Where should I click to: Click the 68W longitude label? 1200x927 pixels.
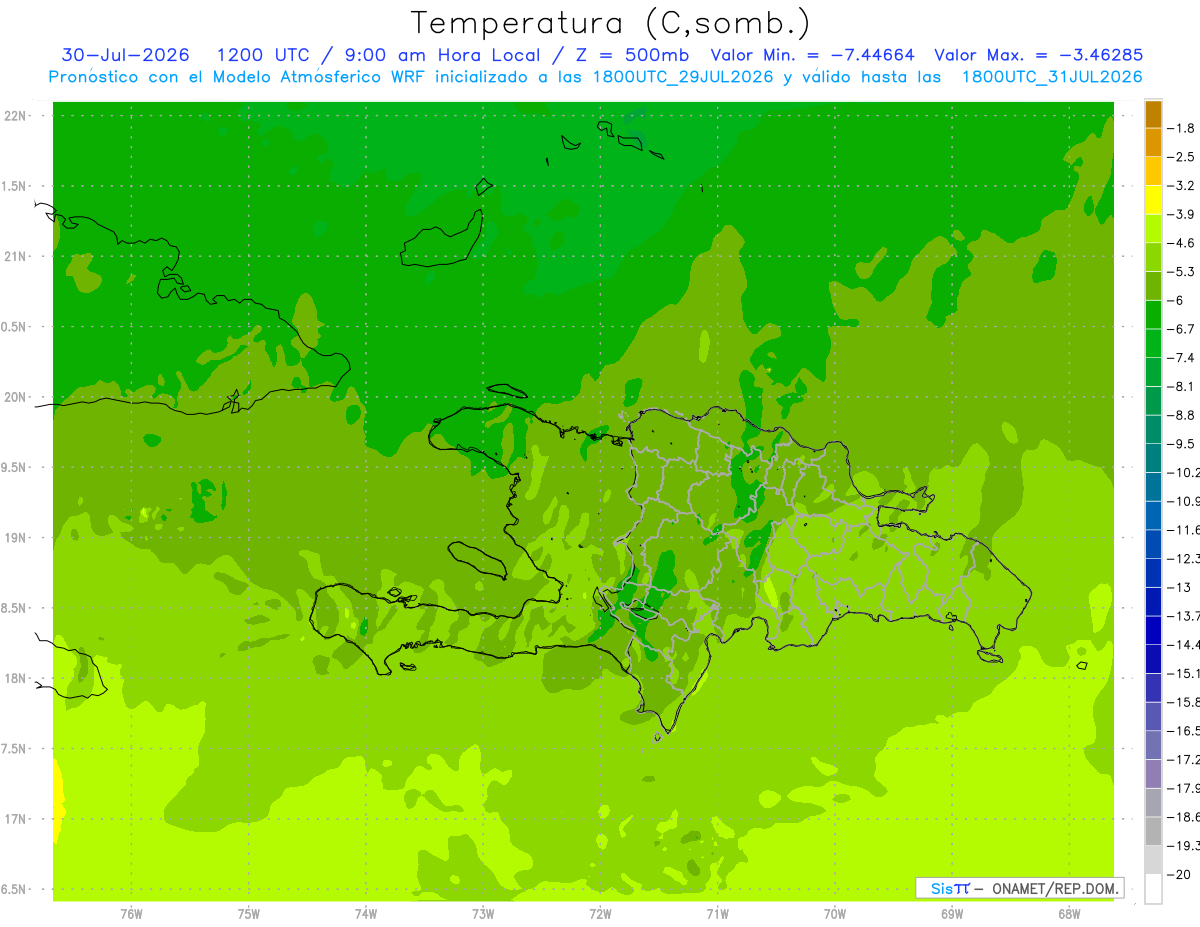tap(1069, 914)
